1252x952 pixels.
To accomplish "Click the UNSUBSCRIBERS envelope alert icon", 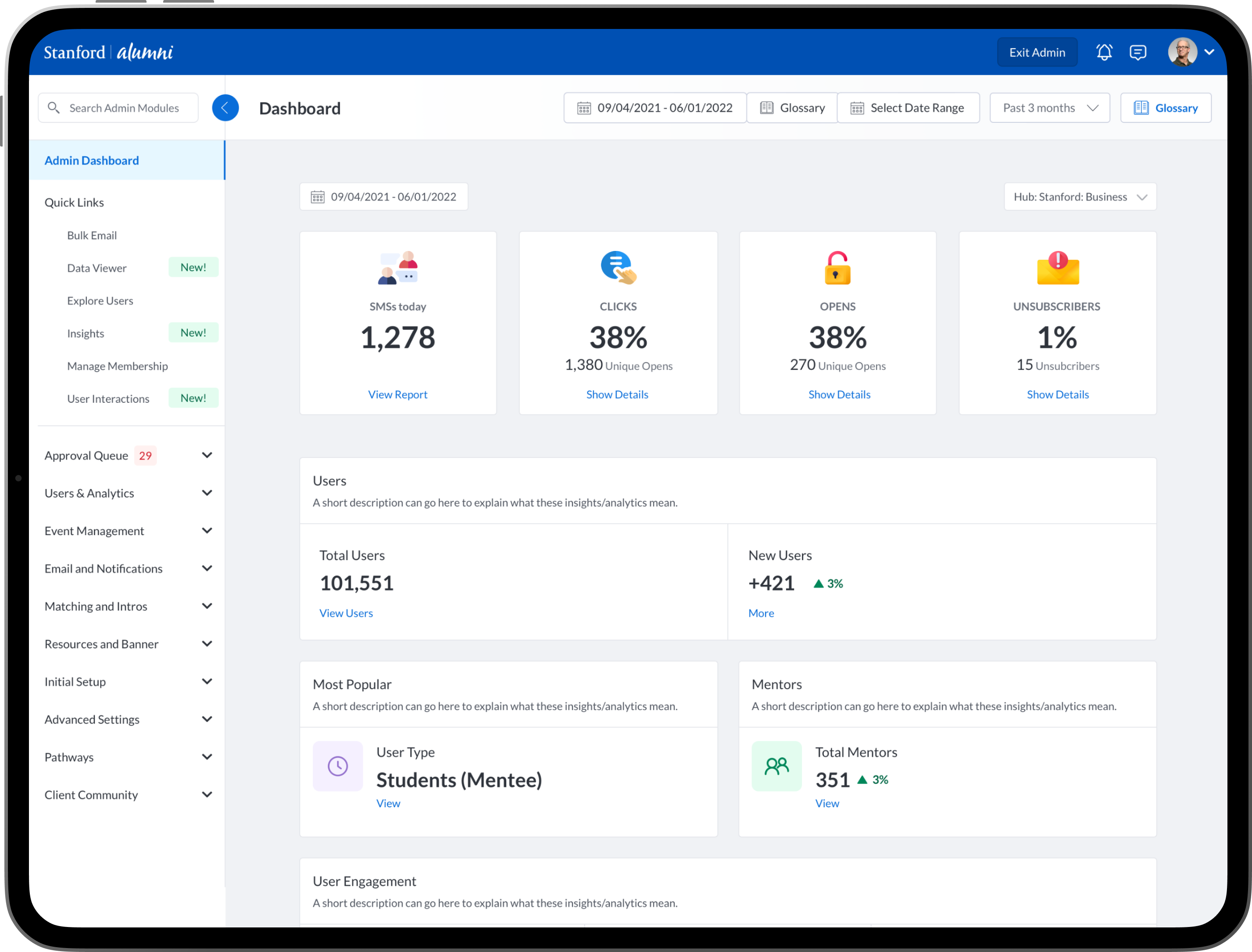I will pos(1057,268).
